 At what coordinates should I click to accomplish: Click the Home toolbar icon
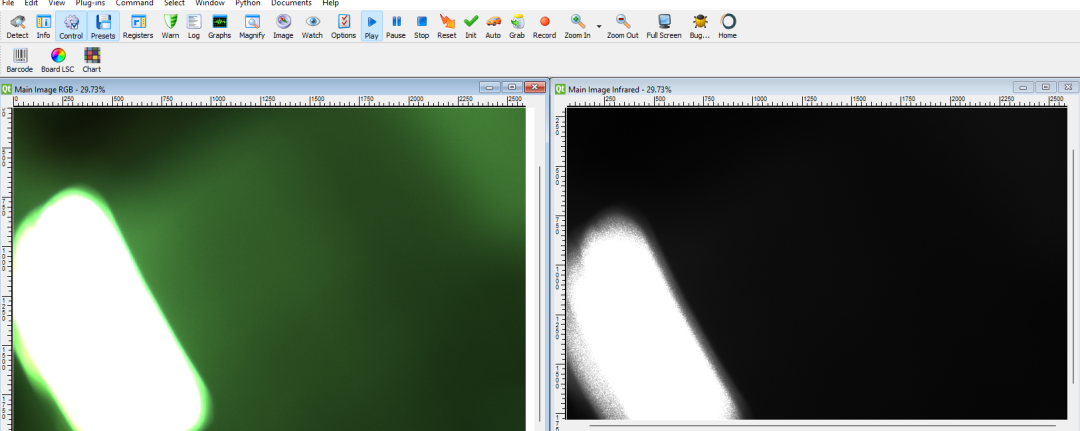click(x=727, y=26)
